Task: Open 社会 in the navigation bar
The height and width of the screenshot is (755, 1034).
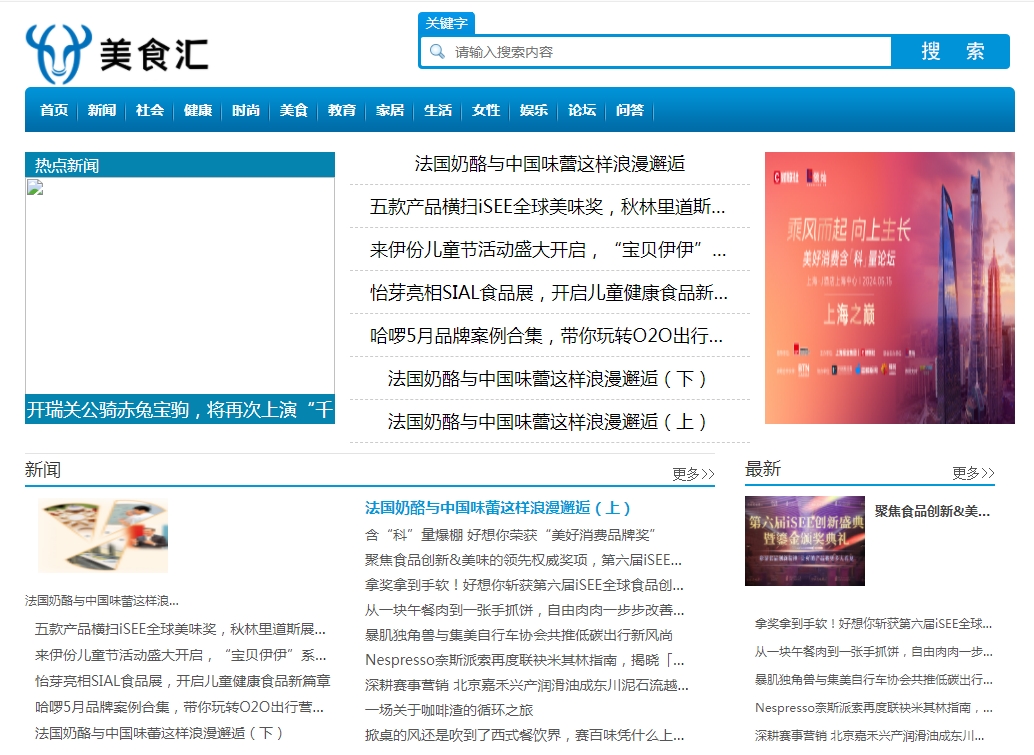Action: (150, 110)
